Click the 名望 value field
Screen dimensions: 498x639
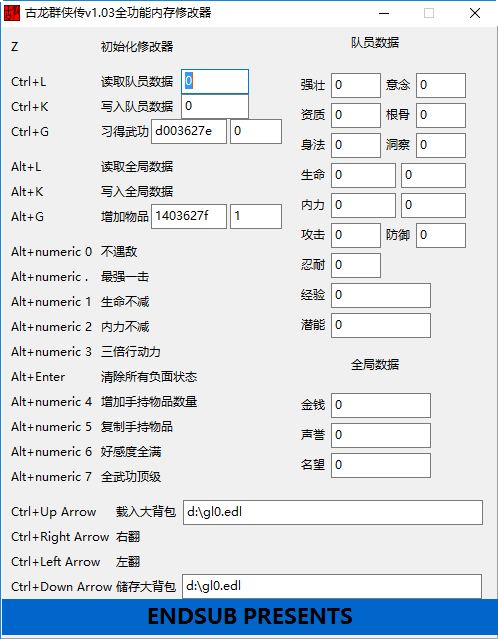point(381,465)
